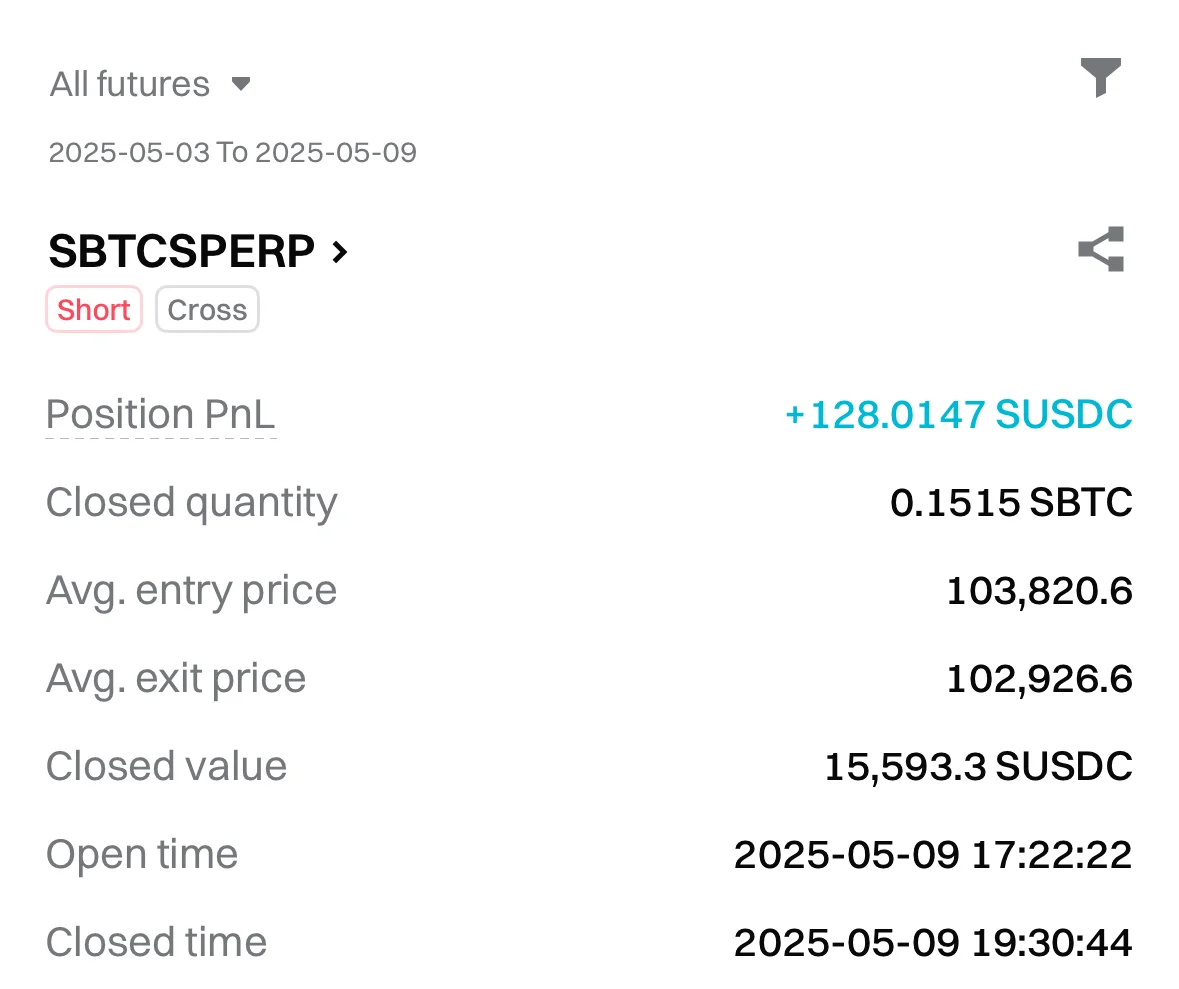Select the 15,593.3 SUSDC closed value
This screenshot has width=1179, height=989.
(978, 767)
